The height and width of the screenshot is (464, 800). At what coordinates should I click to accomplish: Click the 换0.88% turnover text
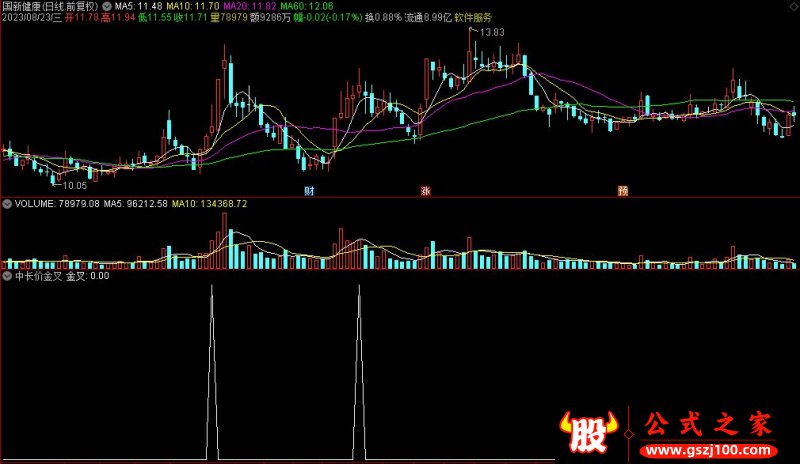(x=383, y=18)
